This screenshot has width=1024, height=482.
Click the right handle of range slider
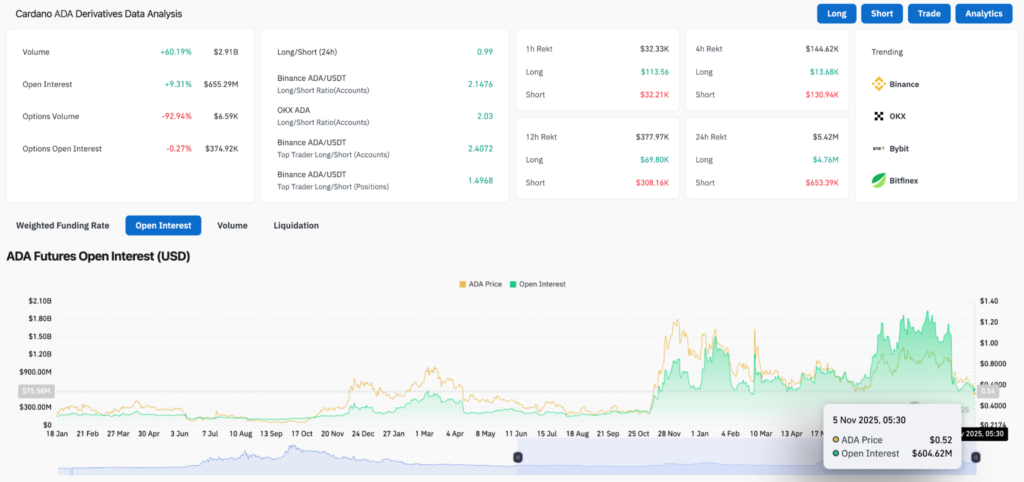(x=975, y=457)
